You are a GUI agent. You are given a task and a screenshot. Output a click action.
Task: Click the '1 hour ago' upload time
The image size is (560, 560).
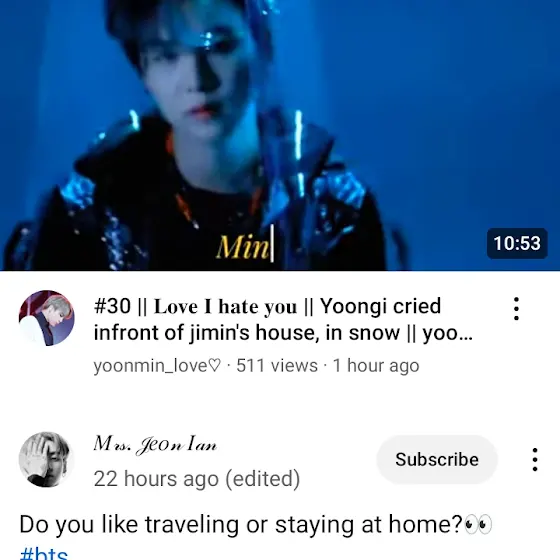[376, 366]
